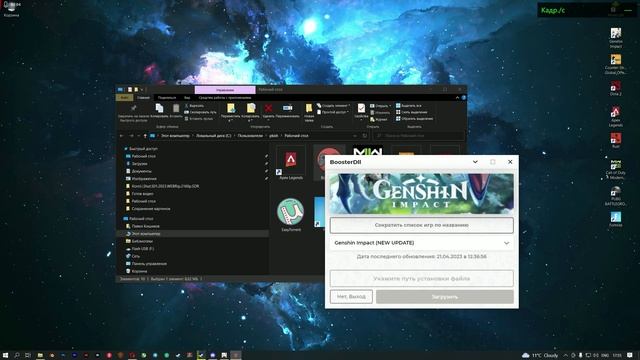This screenshot has width=640, height=360.
Task: Click the Explorer refresh button
Action: pos(365,136)
